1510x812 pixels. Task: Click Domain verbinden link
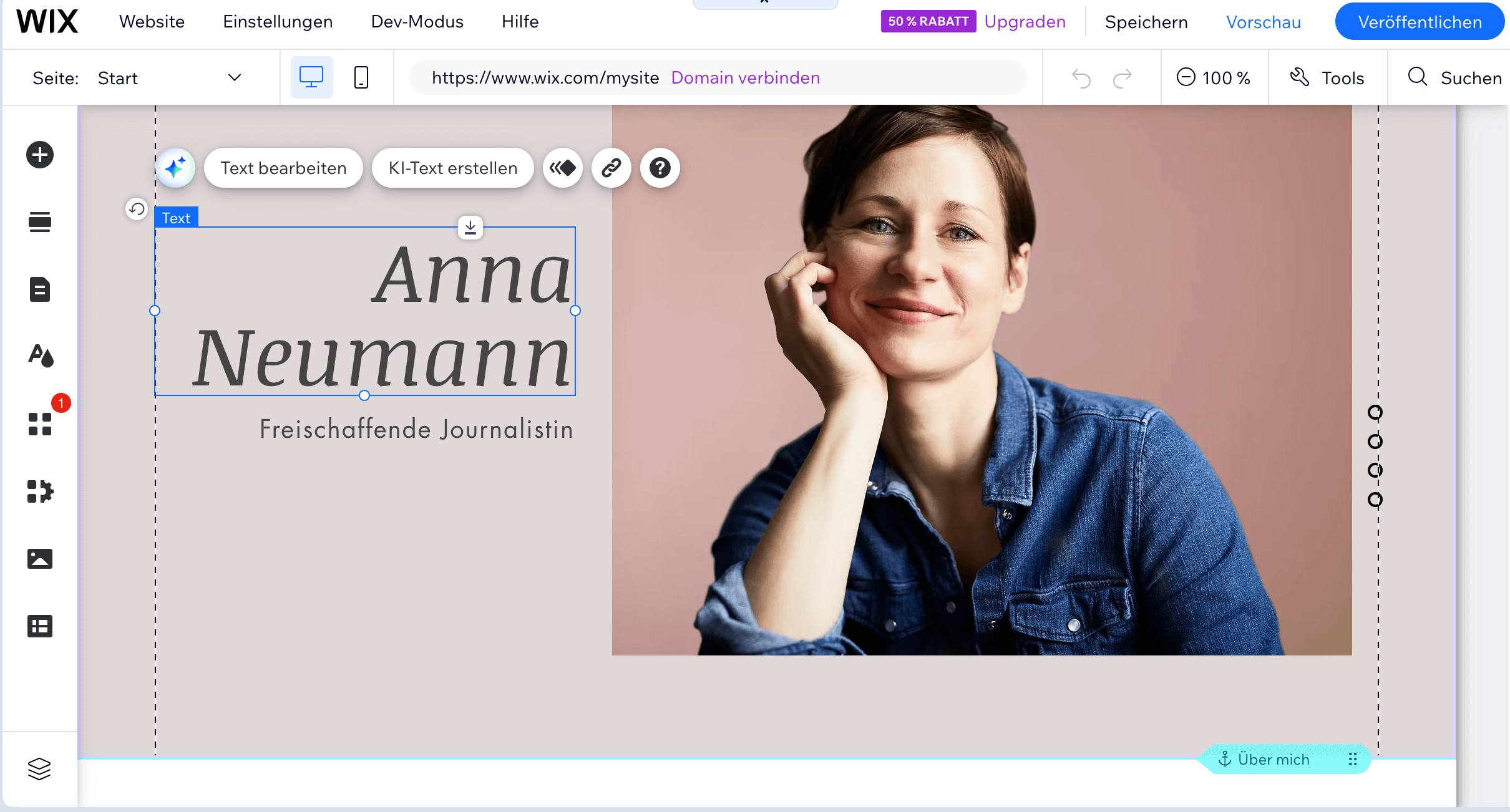pyautogui.click(x=746, y=78)
